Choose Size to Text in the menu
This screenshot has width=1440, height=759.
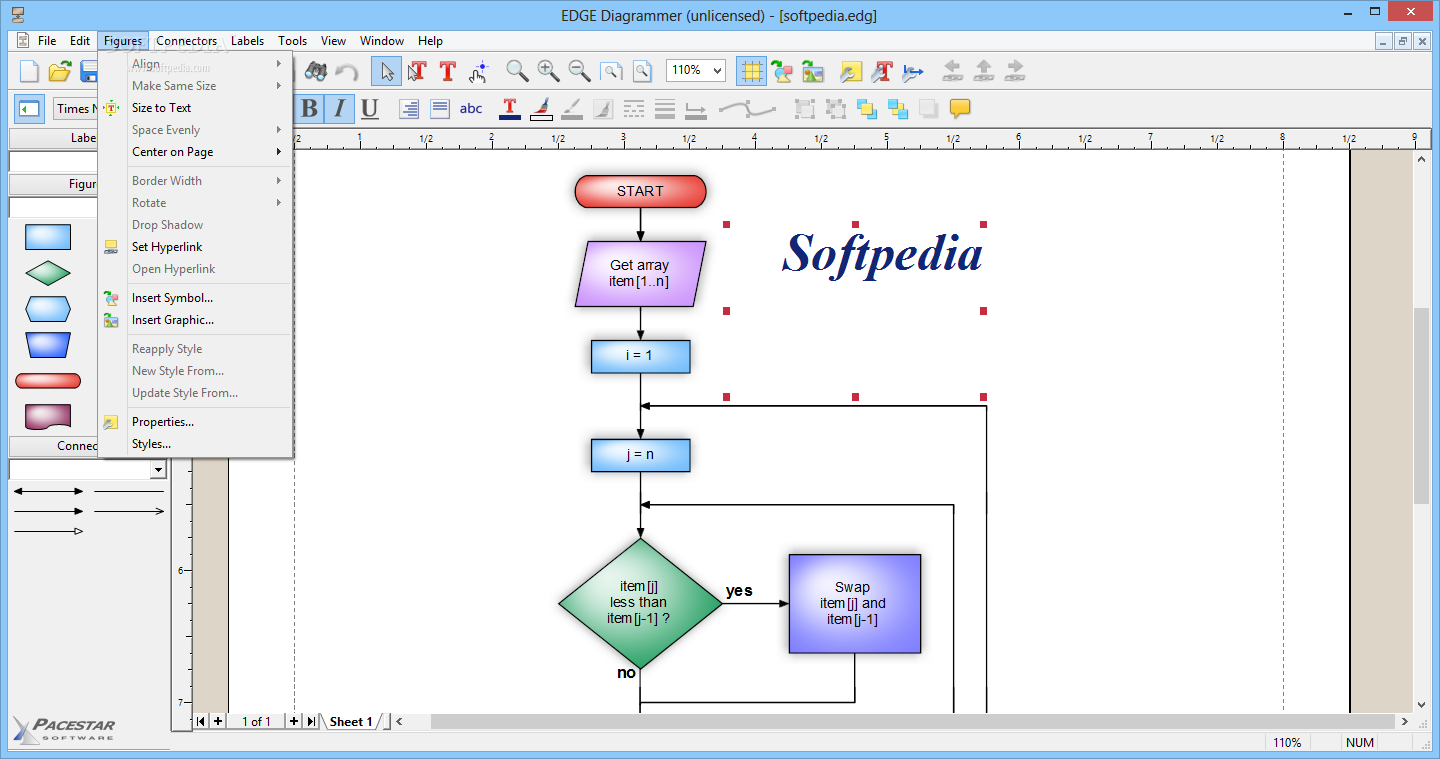pyautogui.click(x=195, y=108)
